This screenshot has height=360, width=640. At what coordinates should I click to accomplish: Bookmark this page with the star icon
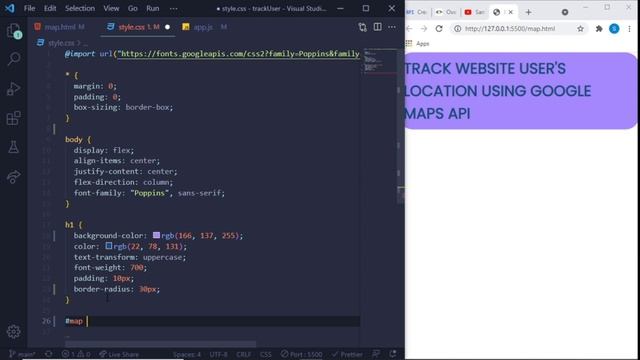pos(580,29)
